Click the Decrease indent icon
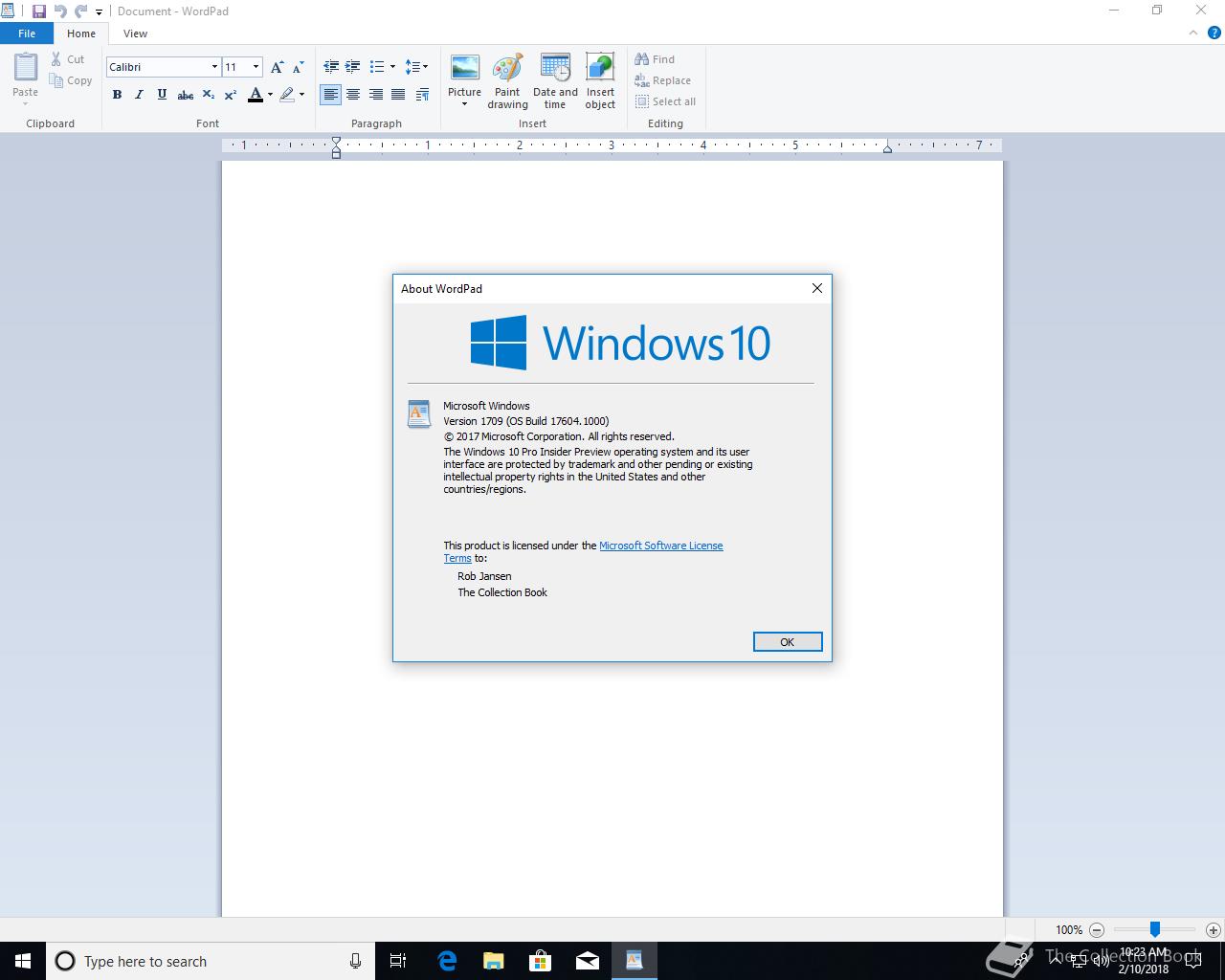Viewport: 1225px width, 980px height. coord(331,67)
